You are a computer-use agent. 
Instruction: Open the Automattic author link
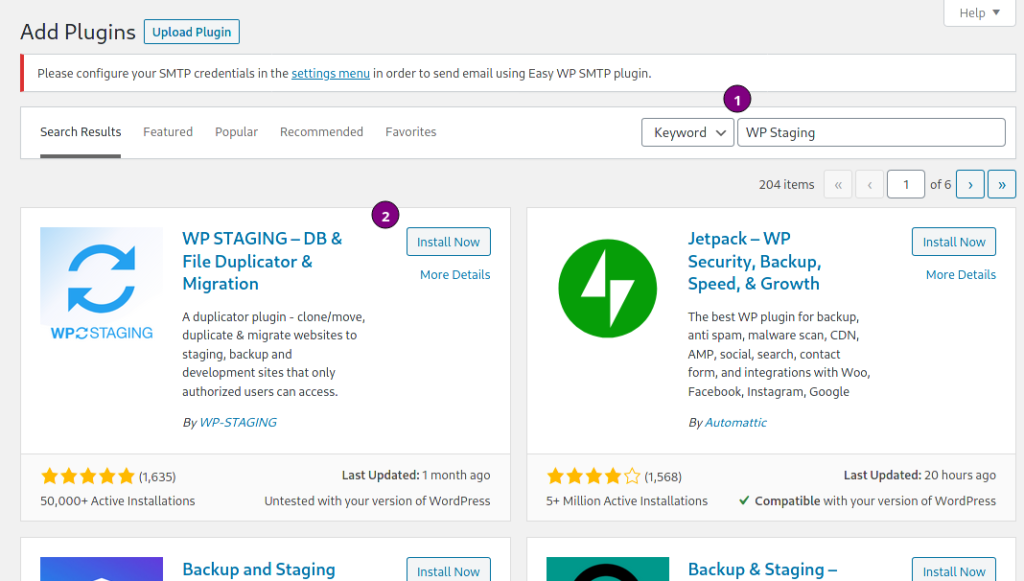736,422
